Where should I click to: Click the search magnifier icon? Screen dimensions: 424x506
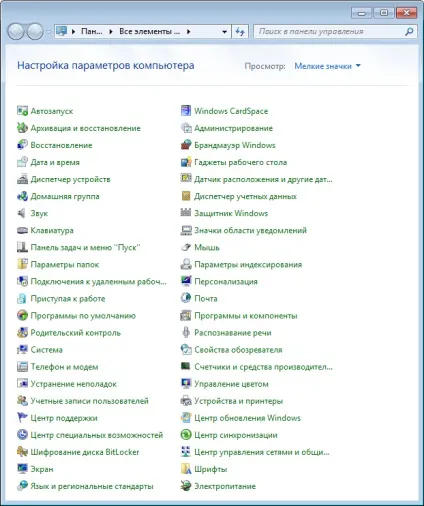tap(409, 32)
